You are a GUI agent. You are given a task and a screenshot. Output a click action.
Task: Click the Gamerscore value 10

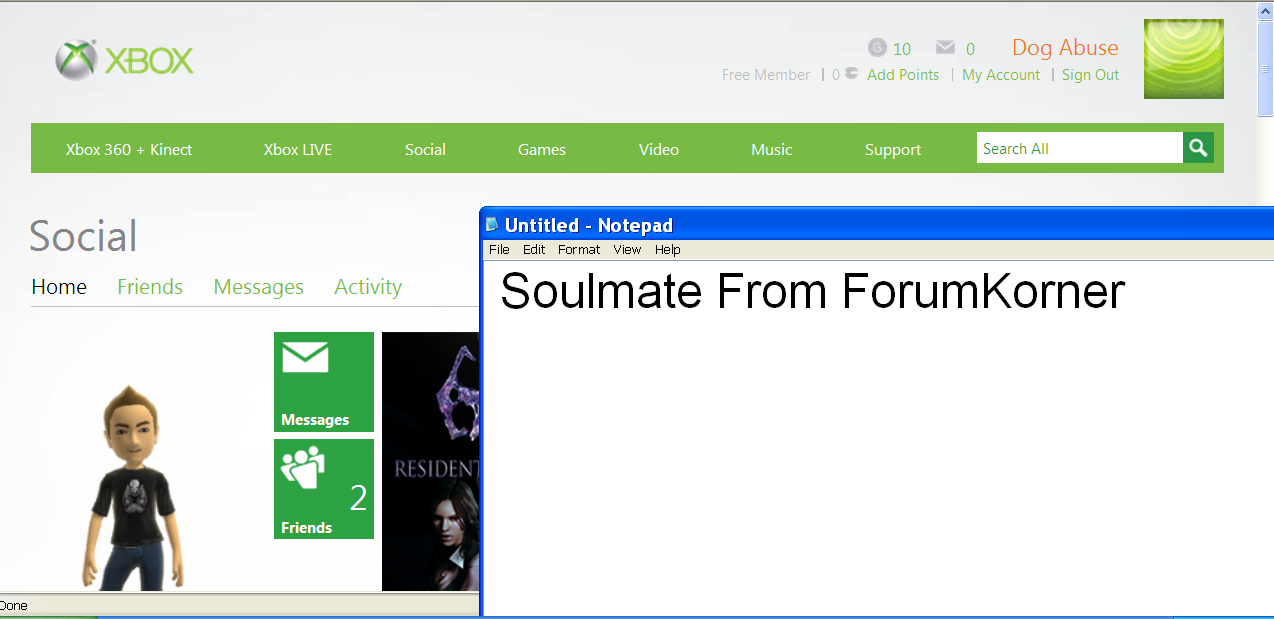point(902,48)
